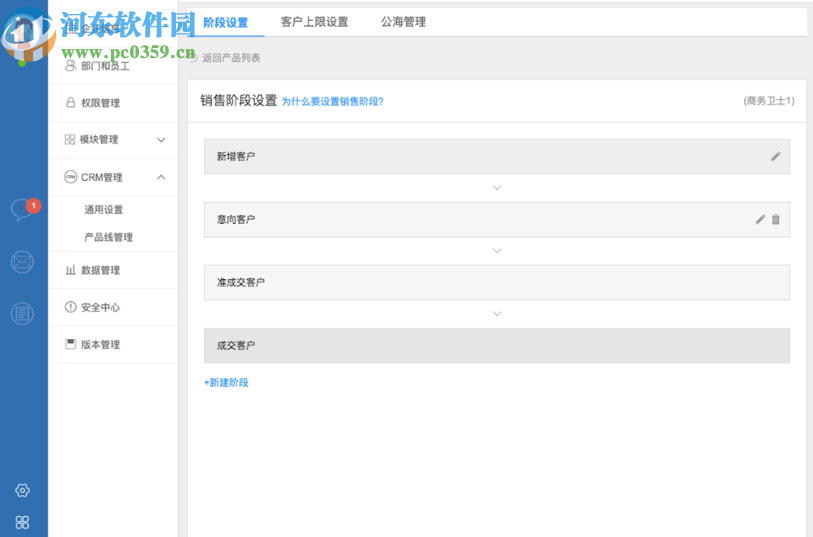Open the chat messages icon with badge
Screen dimensions: 813x537
(24, 209)
